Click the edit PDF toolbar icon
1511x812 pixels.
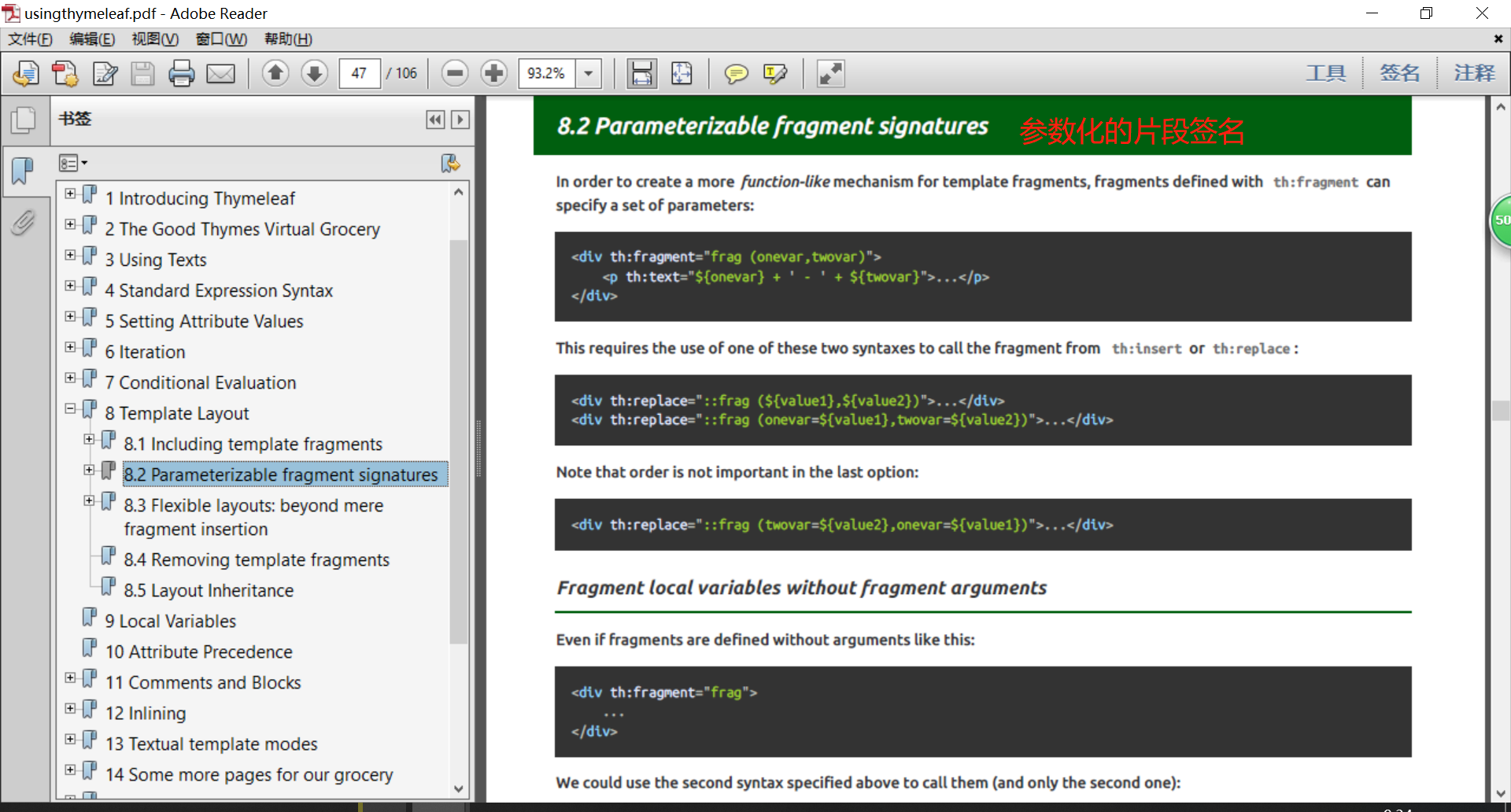click(105, 74)
